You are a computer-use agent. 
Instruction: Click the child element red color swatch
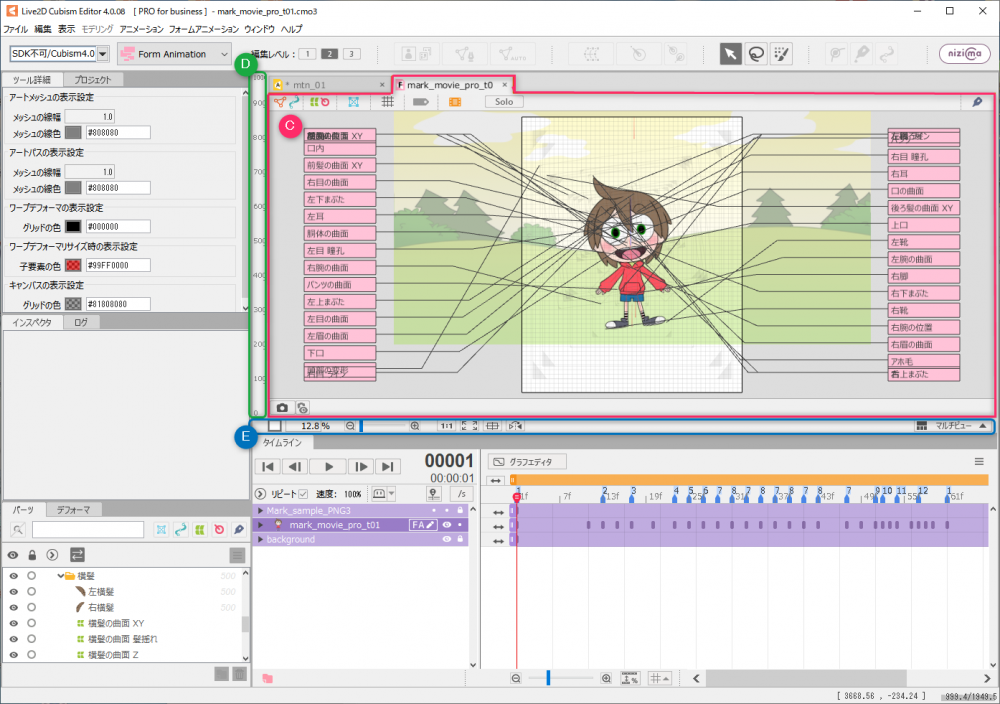pyautogui.click(x=73, y=265)
